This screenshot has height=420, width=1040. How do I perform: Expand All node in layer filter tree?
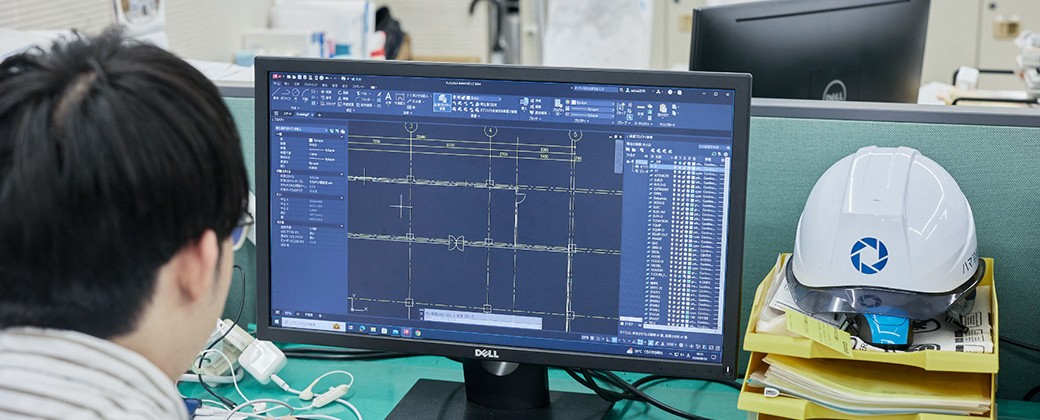pos(628,161)
